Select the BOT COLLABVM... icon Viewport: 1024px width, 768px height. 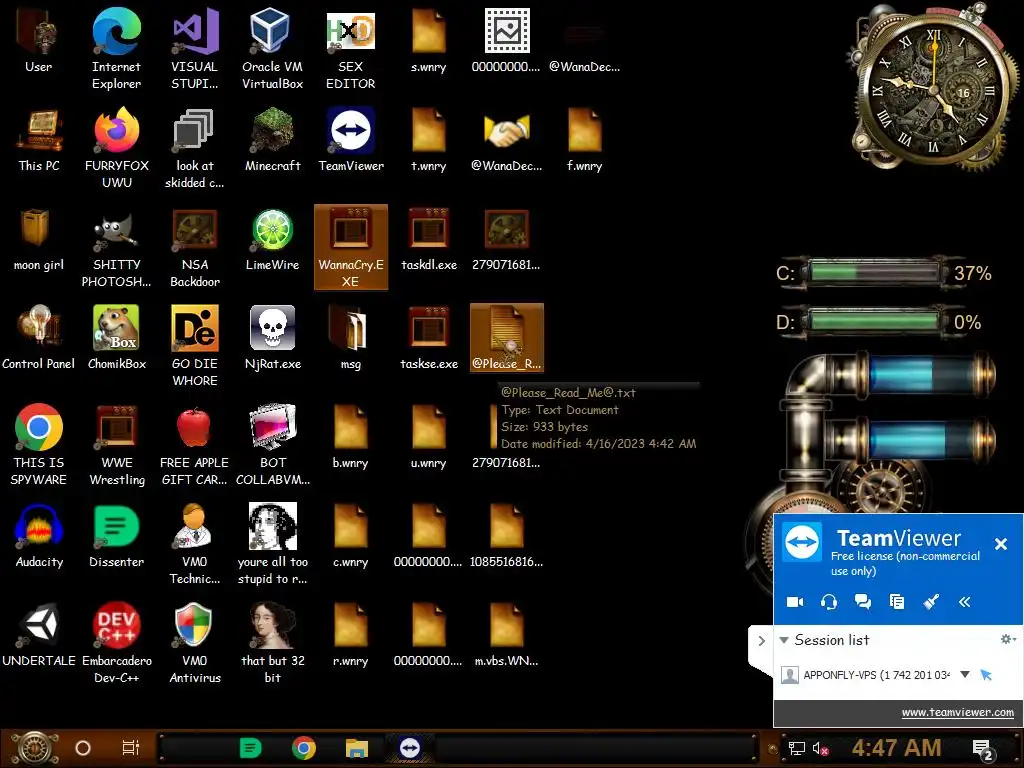272,445
